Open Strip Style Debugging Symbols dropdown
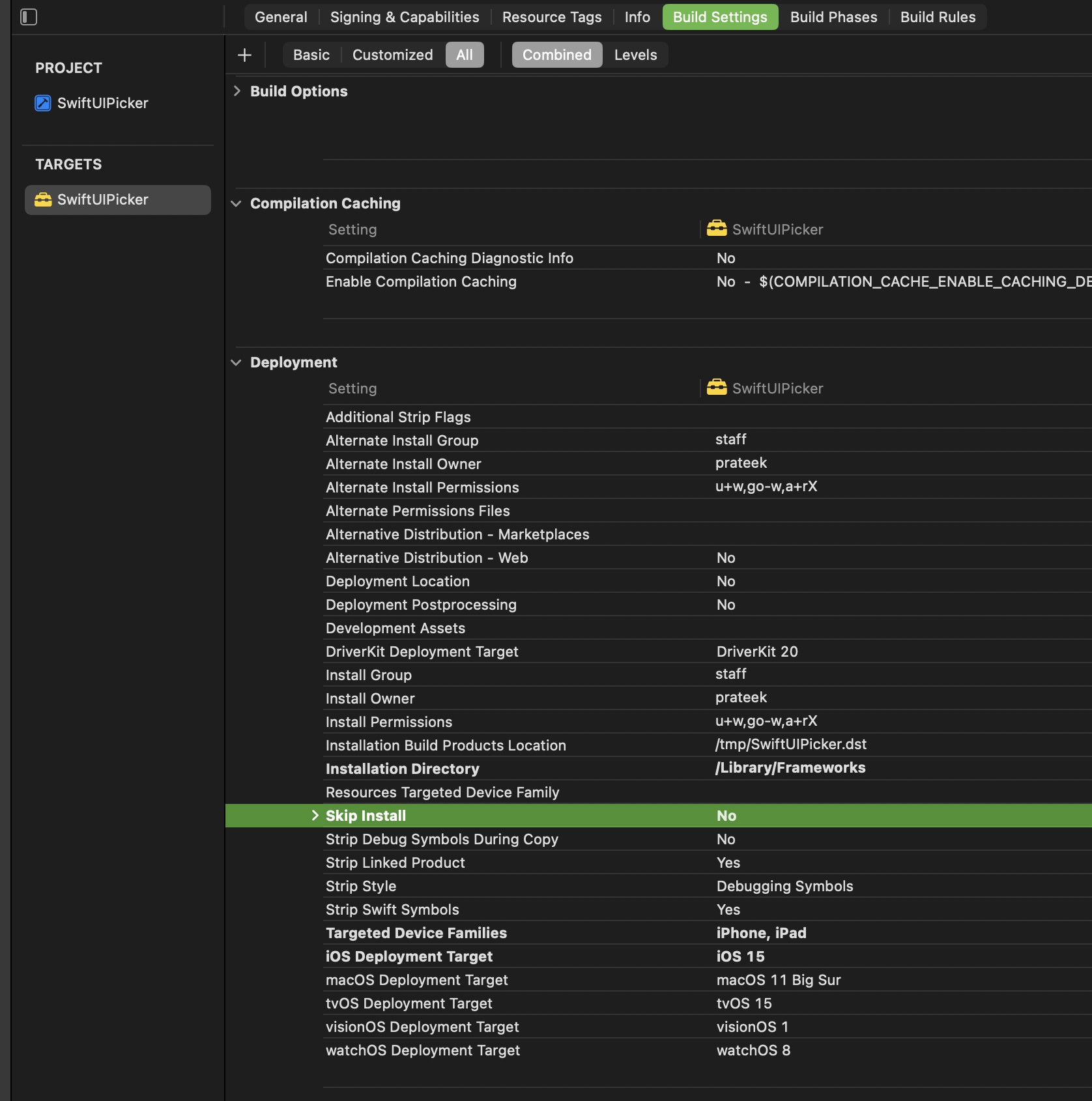This screenshot has height=1101, width=1092. point(785,886)
